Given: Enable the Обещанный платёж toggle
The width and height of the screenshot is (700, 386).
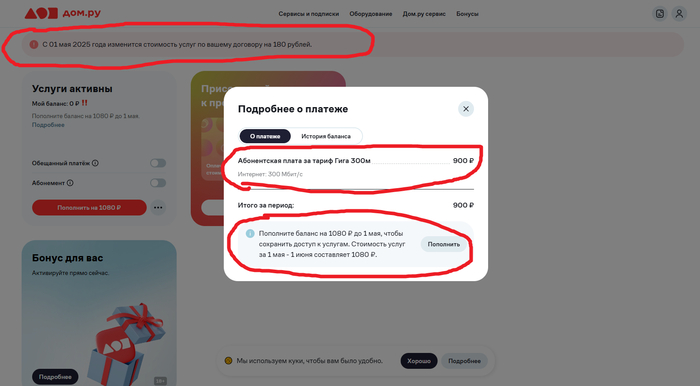Looking at the screenshot, I should click(x=158, y=163).
